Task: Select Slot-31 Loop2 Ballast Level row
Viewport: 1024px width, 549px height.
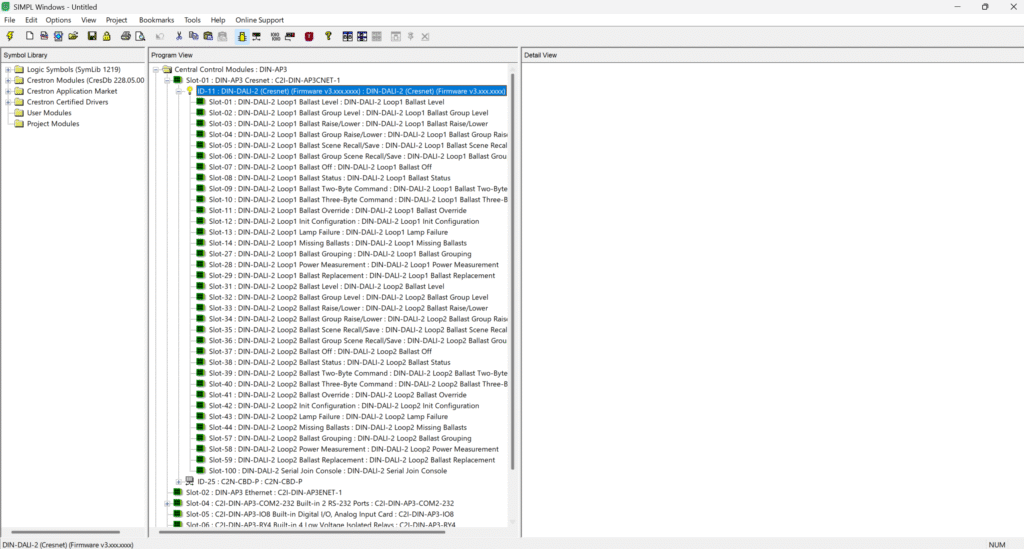Action: pyautogui.click(x=326, y=287)
